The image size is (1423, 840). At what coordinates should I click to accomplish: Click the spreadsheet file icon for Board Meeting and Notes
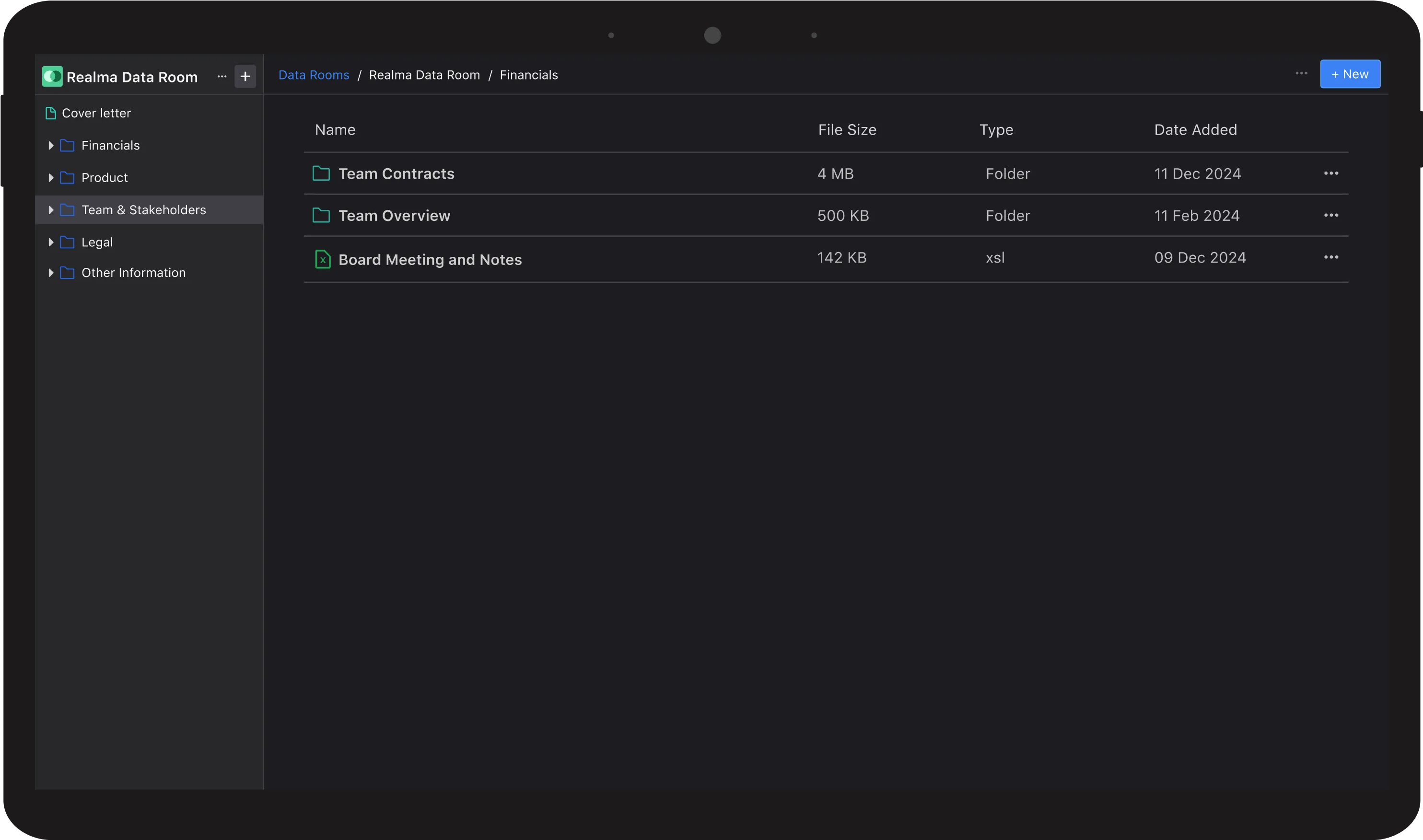pos(322,259)
